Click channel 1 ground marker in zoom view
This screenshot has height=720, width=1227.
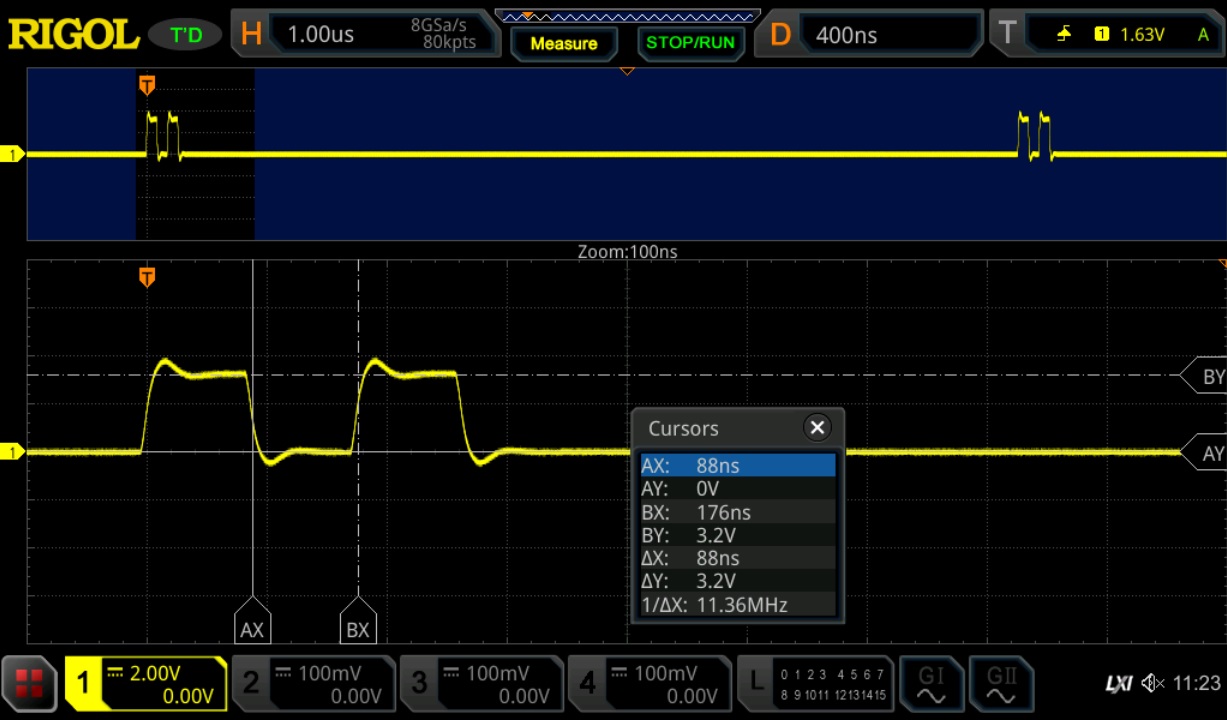[x=12, y=453]
